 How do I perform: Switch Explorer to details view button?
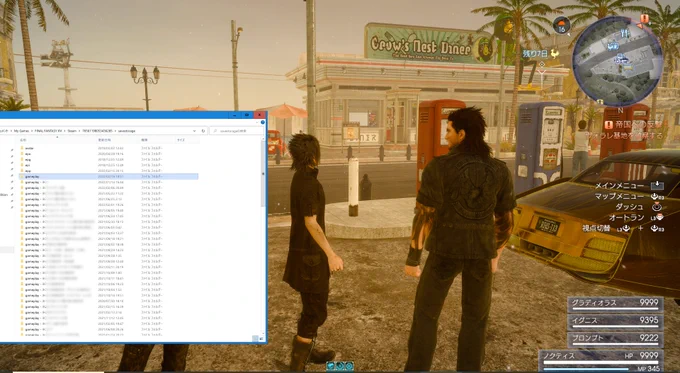click(255, 339)
